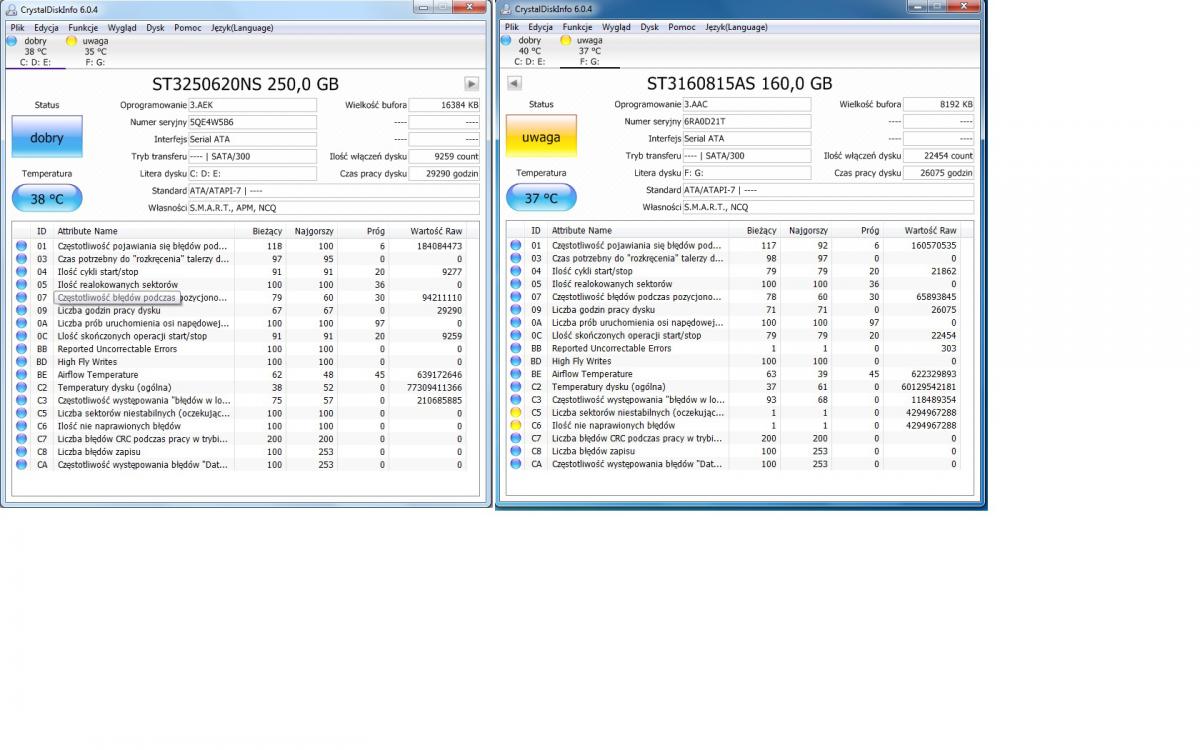Open Wygląd menu in ST3160815AS window
1200x750 pixels.
pos(617,27)
